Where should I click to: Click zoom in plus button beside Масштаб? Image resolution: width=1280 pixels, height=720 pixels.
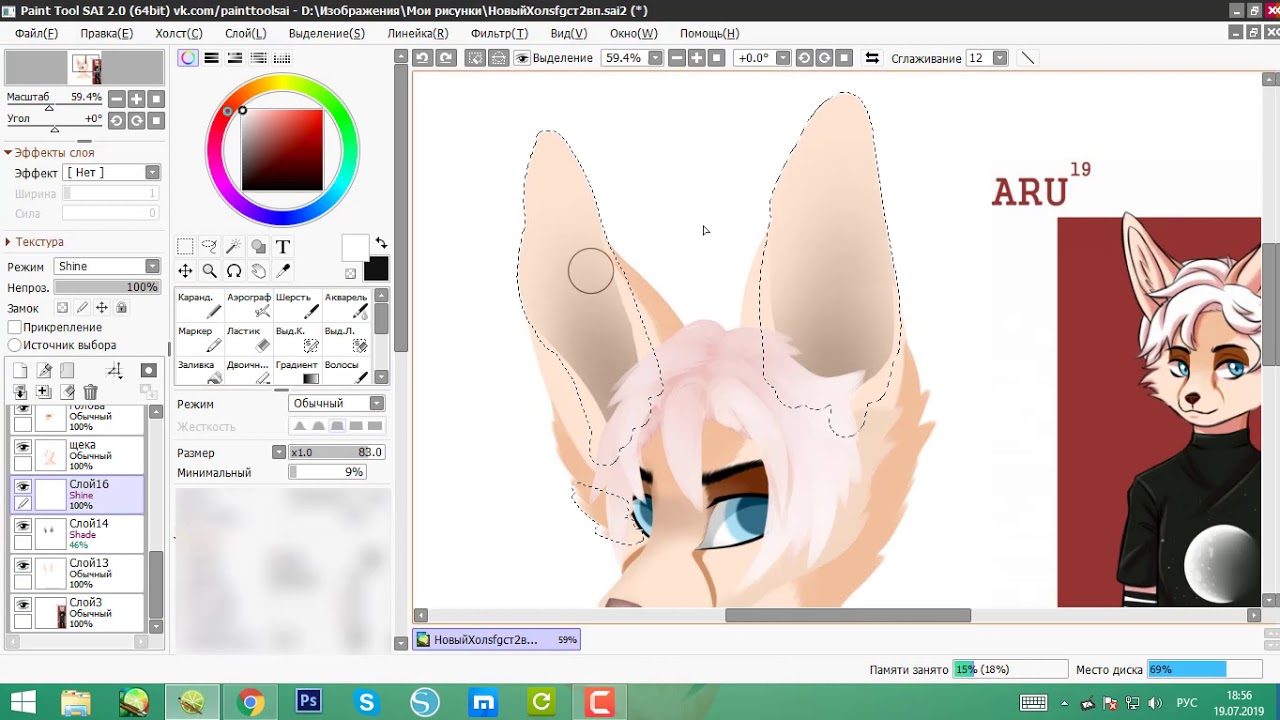pyautogui.click(x=137, y=99)
